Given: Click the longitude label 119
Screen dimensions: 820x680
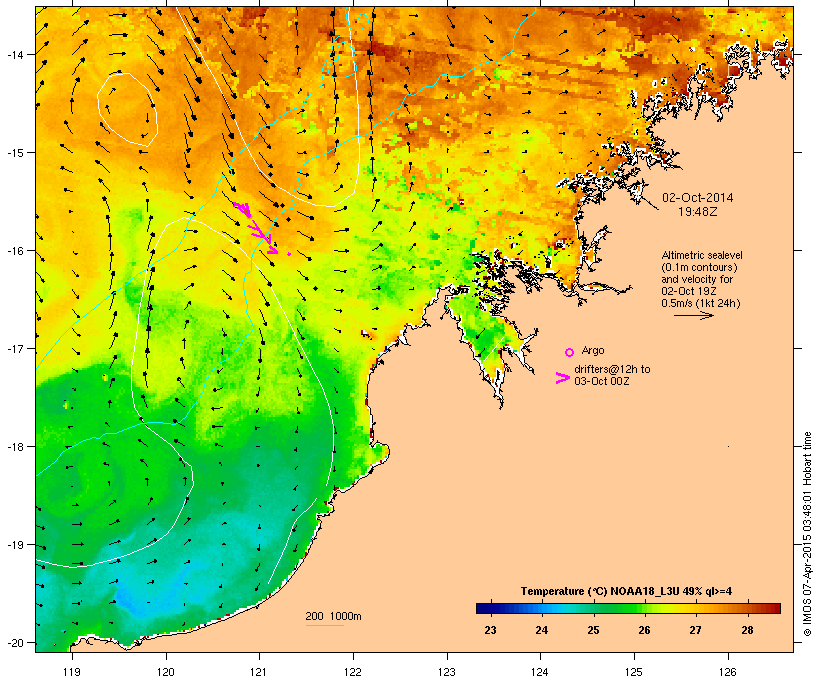Looking at the screenshot, I should (72, 672).
